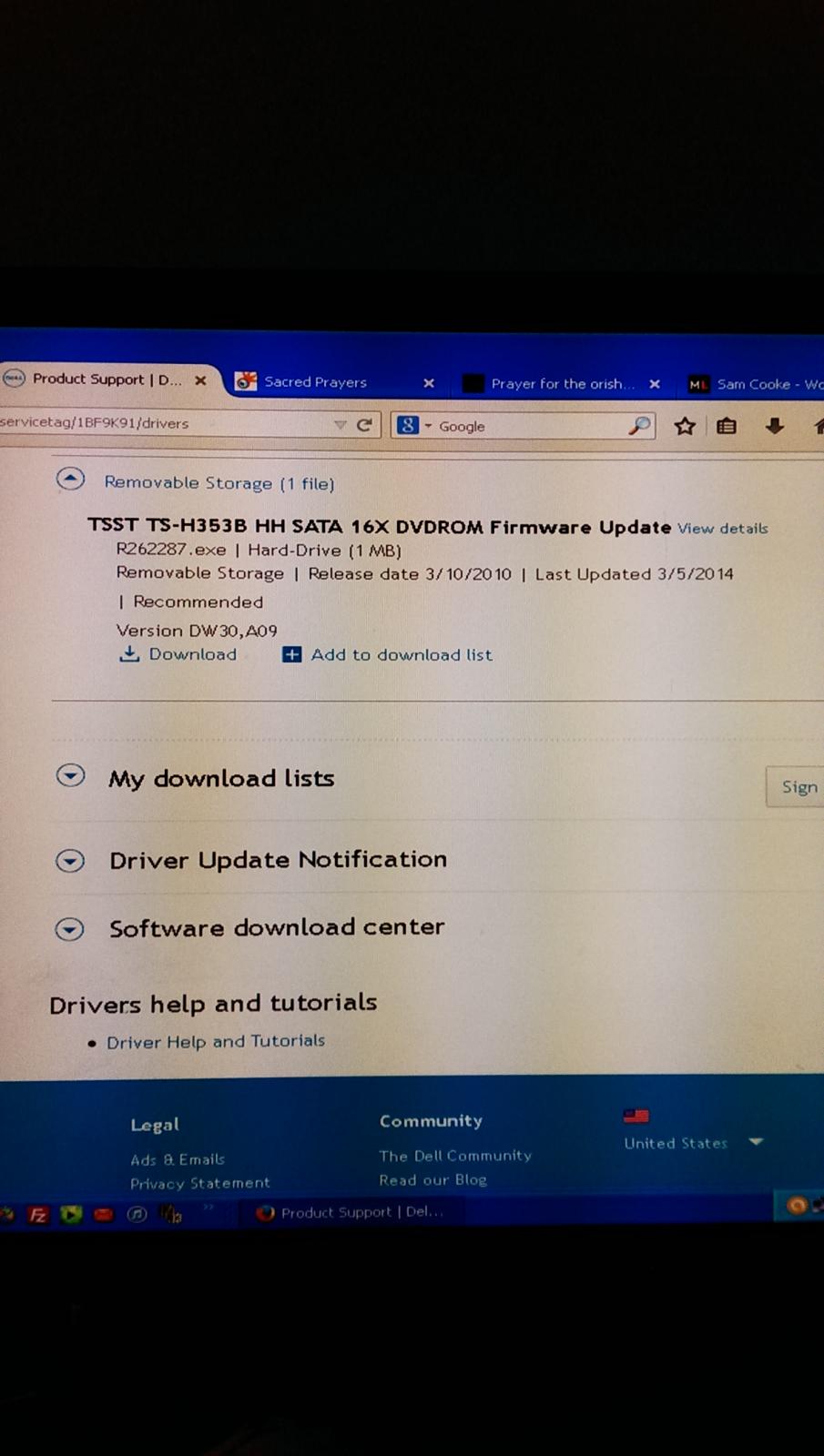Image resolution: width=824 pixels, height=1456 pixels.
Task: Open View details for the firmware update
Action: coord(722,528)
